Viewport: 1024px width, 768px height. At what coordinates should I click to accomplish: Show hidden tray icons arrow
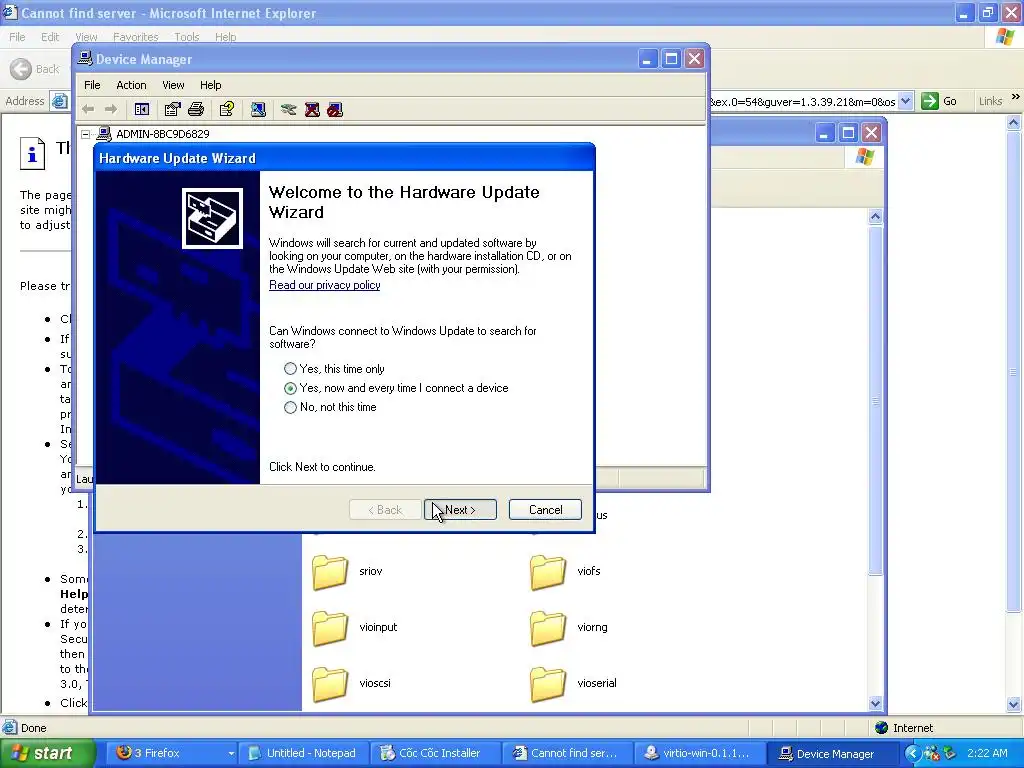(x=912, y=753)
